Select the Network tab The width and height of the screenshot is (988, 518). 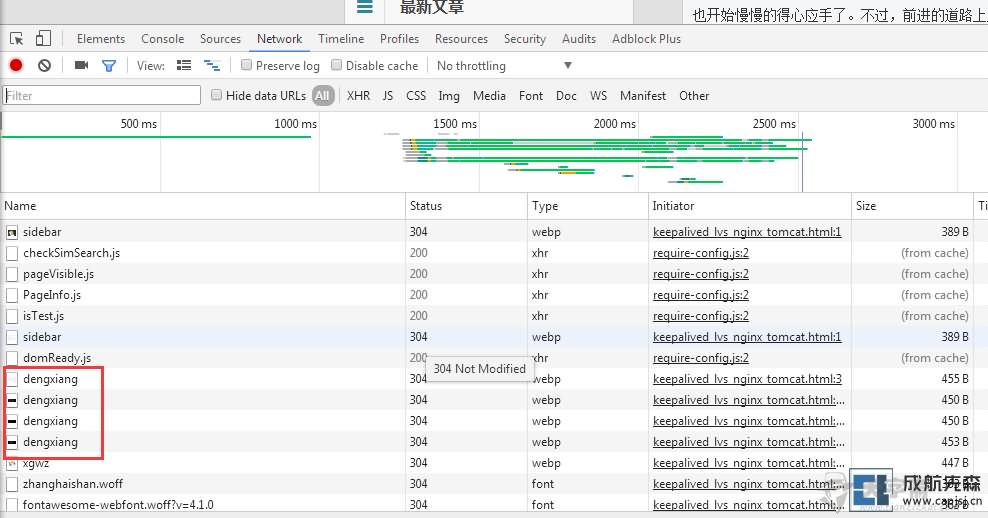pyautogui.click(x=279, y=38)
